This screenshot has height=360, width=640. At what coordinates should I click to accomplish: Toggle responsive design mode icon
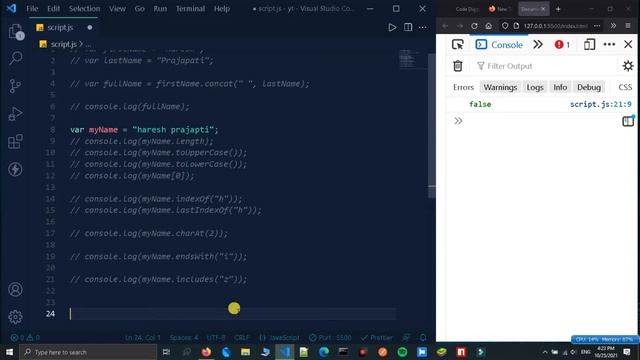pyautogui.click(x=589, y=44)
